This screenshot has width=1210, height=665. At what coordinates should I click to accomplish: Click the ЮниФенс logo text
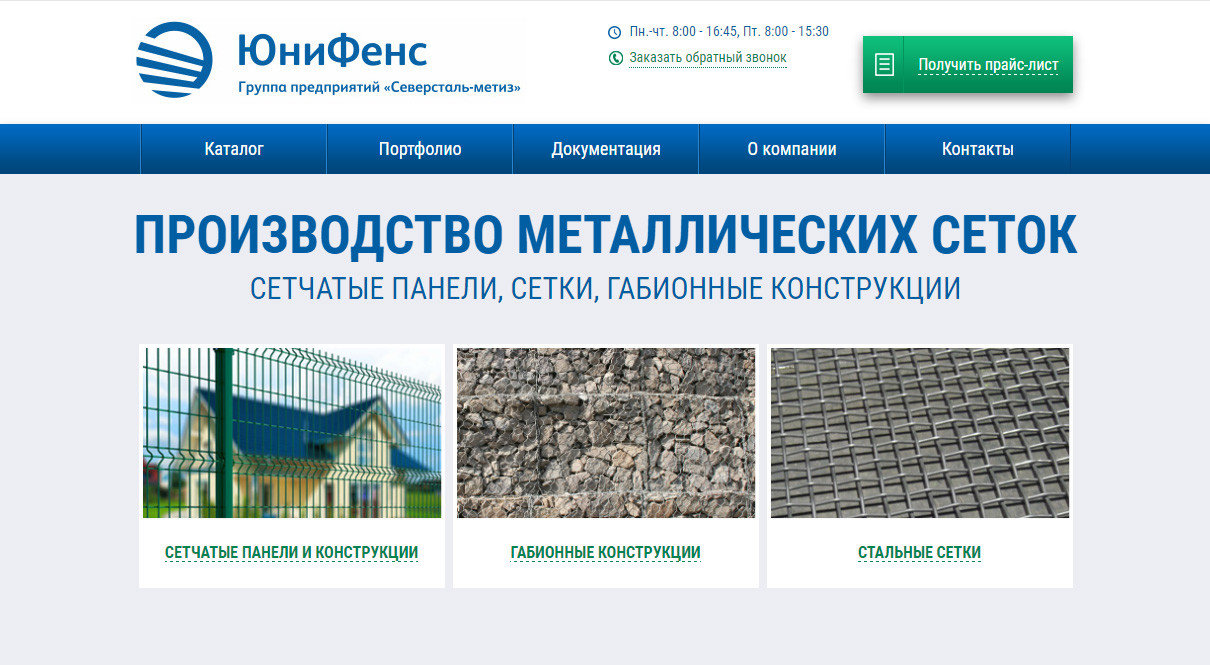tap(332, 50)
